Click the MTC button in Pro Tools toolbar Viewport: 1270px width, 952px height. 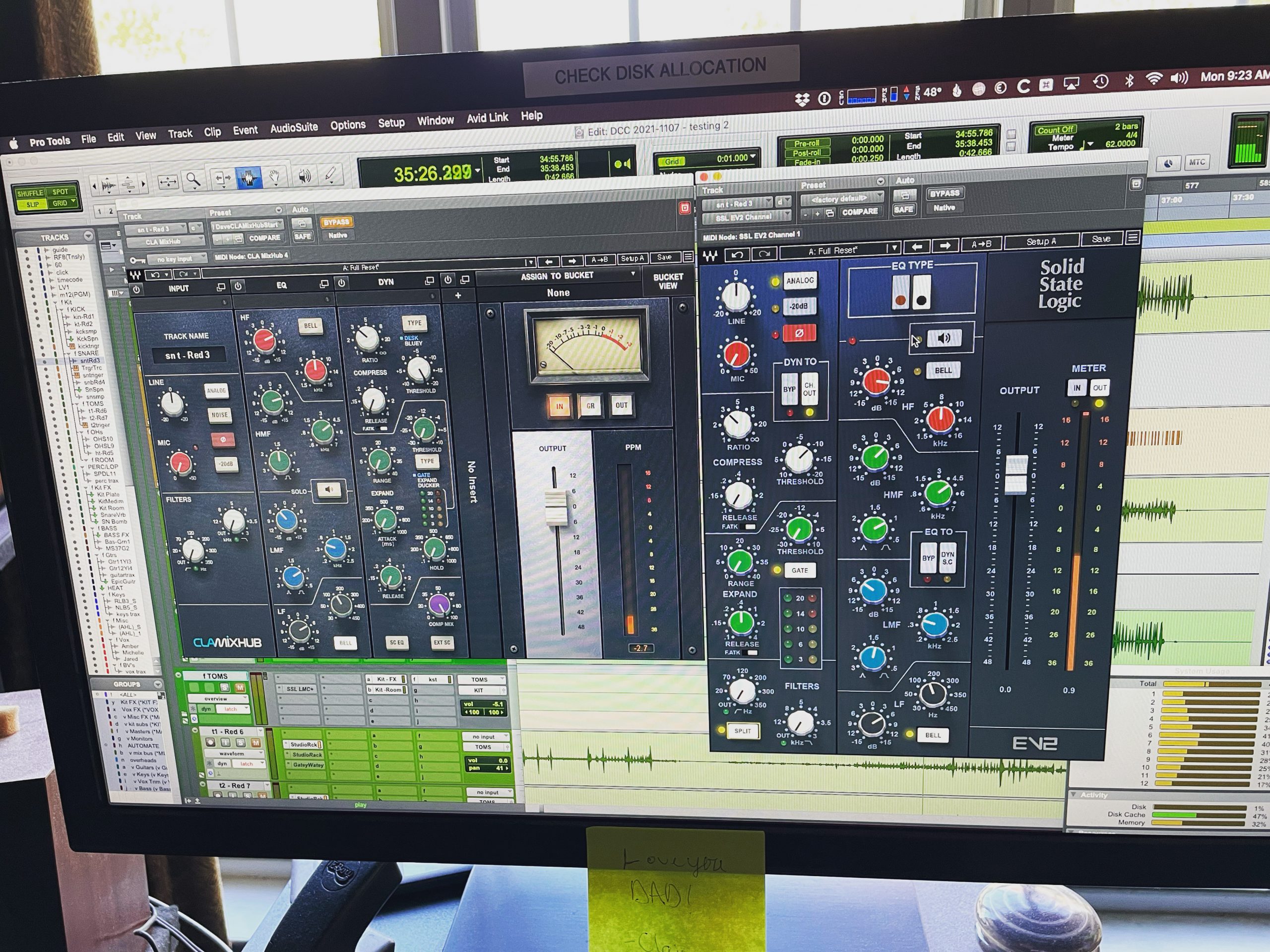(x=1197, y=163)
